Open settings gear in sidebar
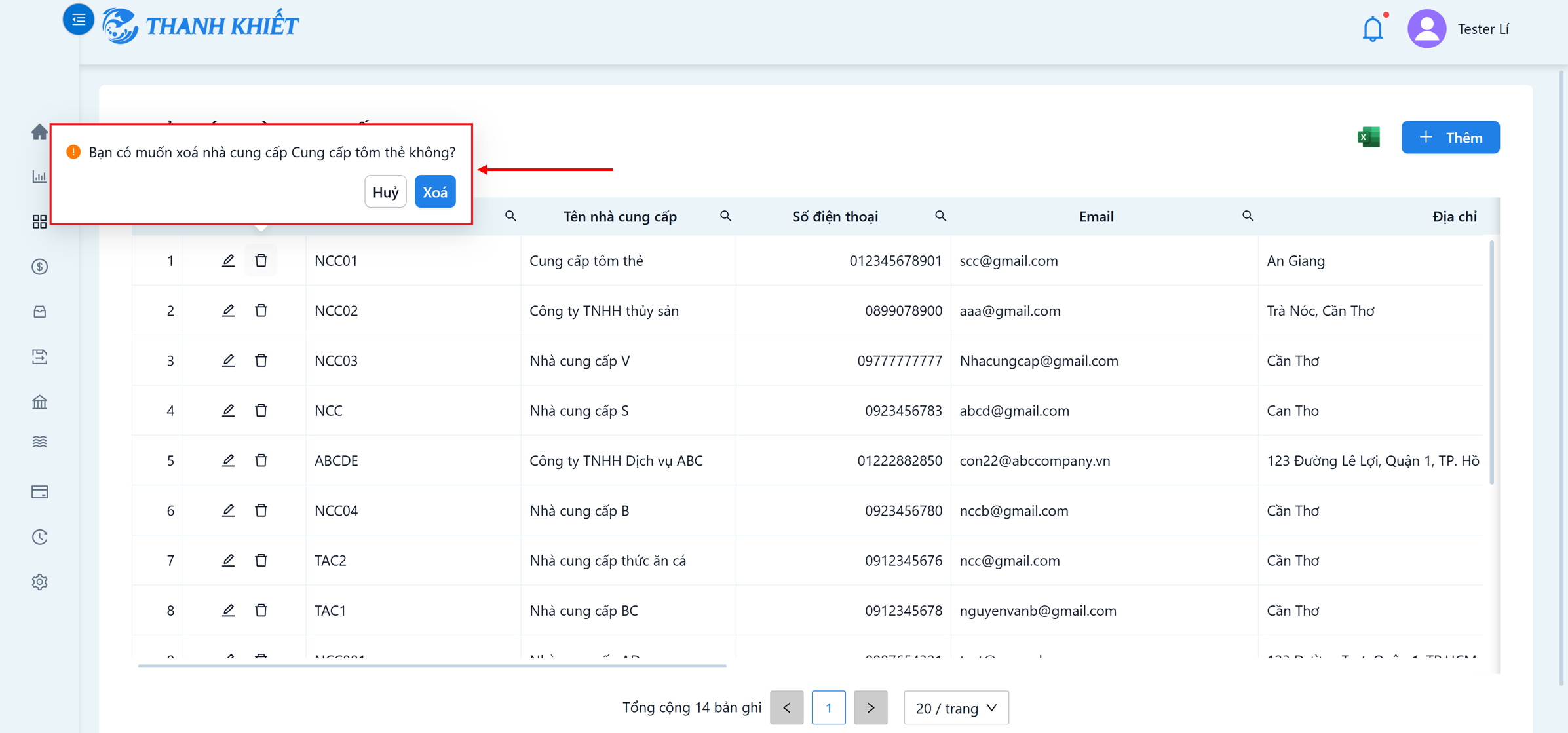Viewport: 1568px width, 733px height. [39, 582]
